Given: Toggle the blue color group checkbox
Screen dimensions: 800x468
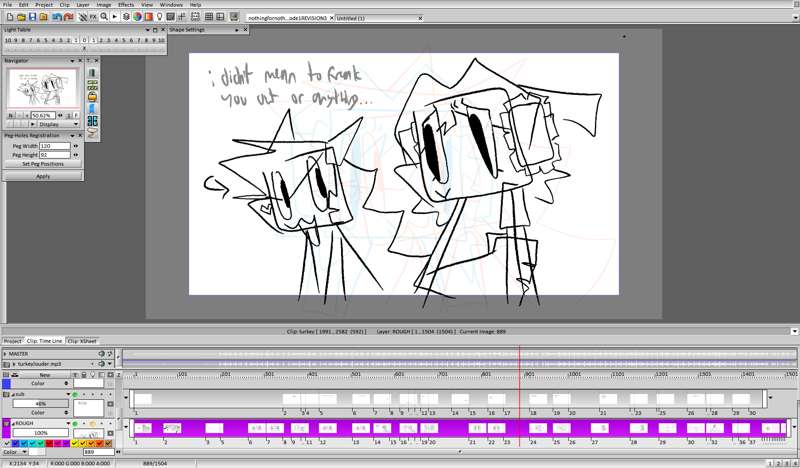Looking at the screenshot, I should point(15,444).
